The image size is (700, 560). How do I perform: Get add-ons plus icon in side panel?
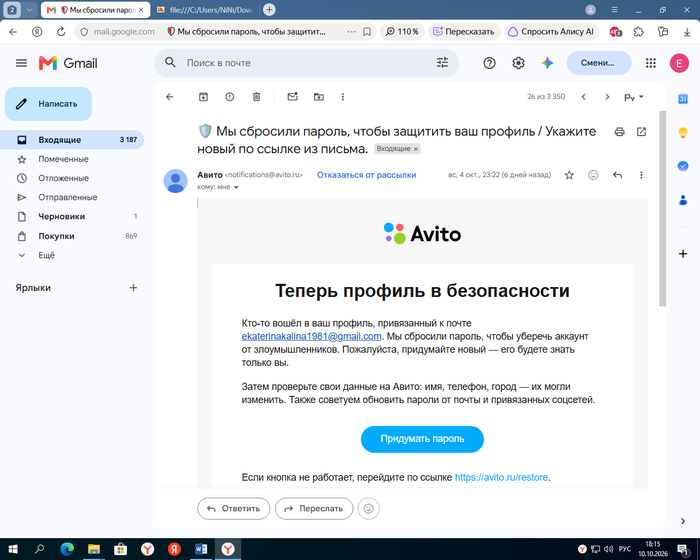click(683, 254)
